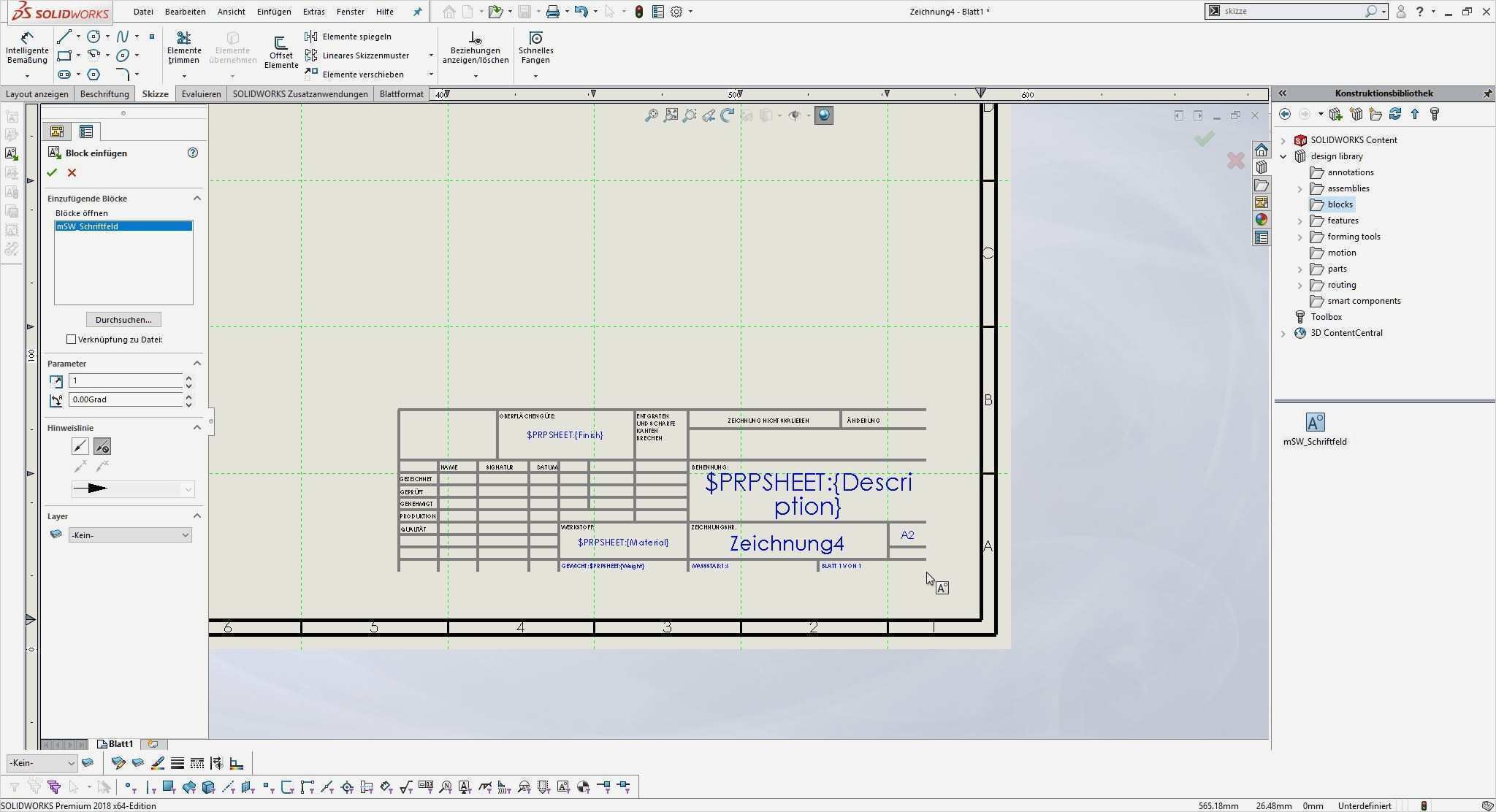Click the Offset Elemente tool

click(281, 53)
